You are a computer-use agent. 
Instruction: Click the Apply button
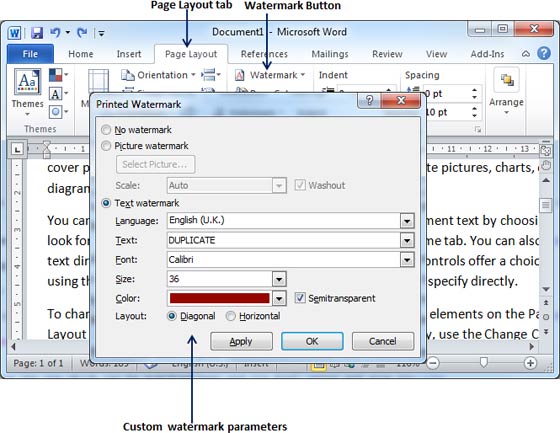(241, 341)
